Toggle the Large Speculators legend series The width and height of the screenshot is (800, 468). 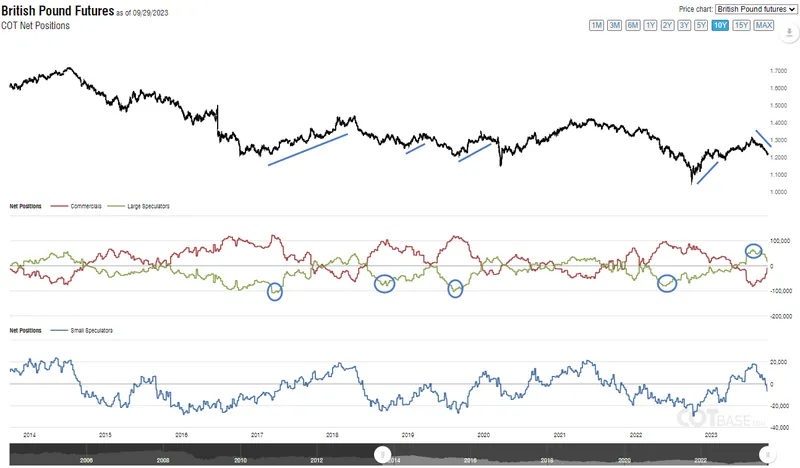point(139,206)
